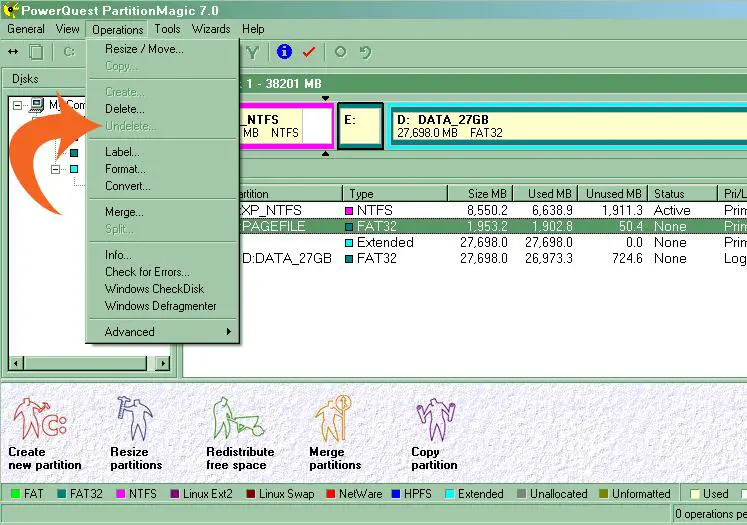Choose Check for Errors... menu entry
747x525 pixels.
point(162,272)
